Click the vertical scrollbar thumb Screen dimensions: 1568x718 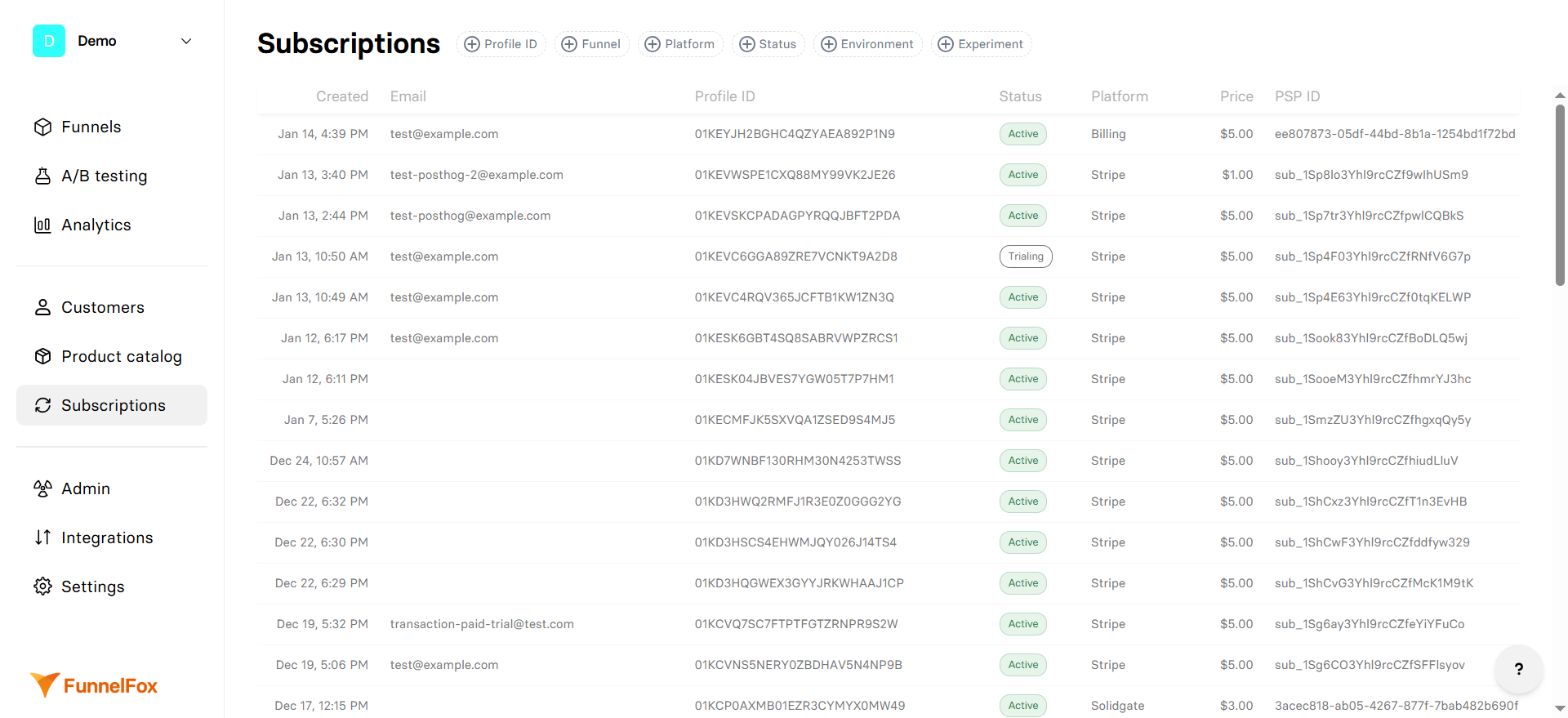tap(1560, 194)
